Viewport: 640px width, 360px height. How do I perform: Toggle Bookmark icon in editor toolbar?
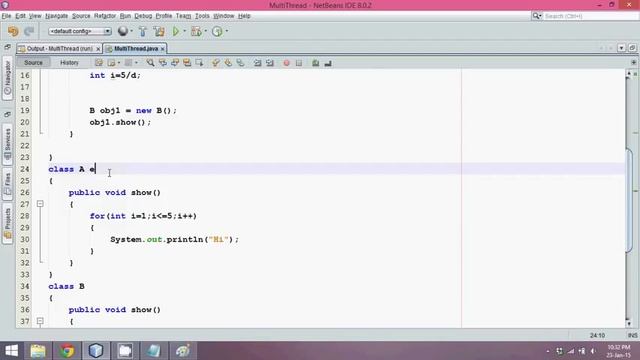pos(240,63)
